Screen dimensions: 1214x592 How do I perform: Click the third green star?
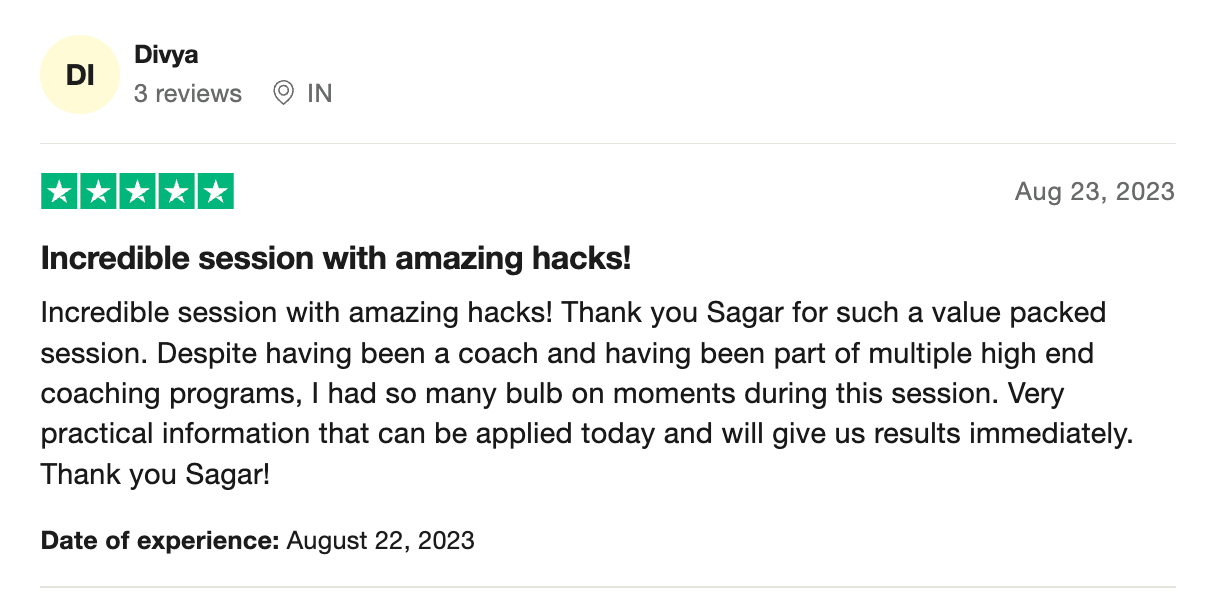137,191
